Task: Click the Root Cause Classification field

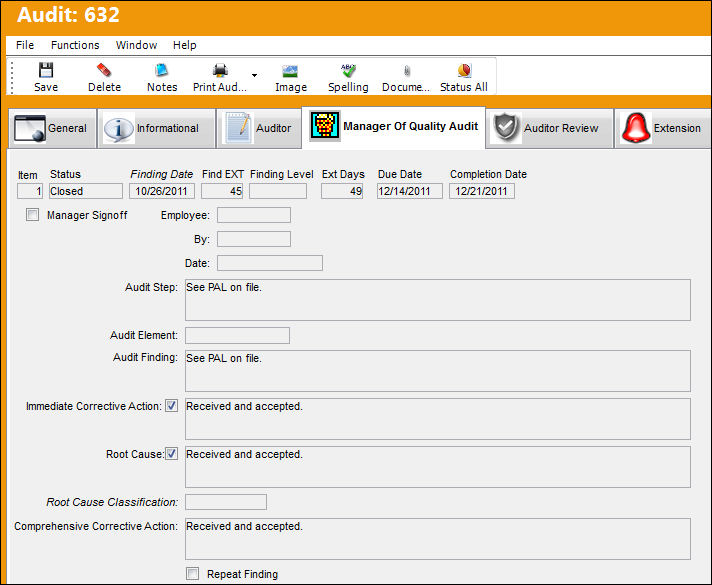Action: coord(226,502)
